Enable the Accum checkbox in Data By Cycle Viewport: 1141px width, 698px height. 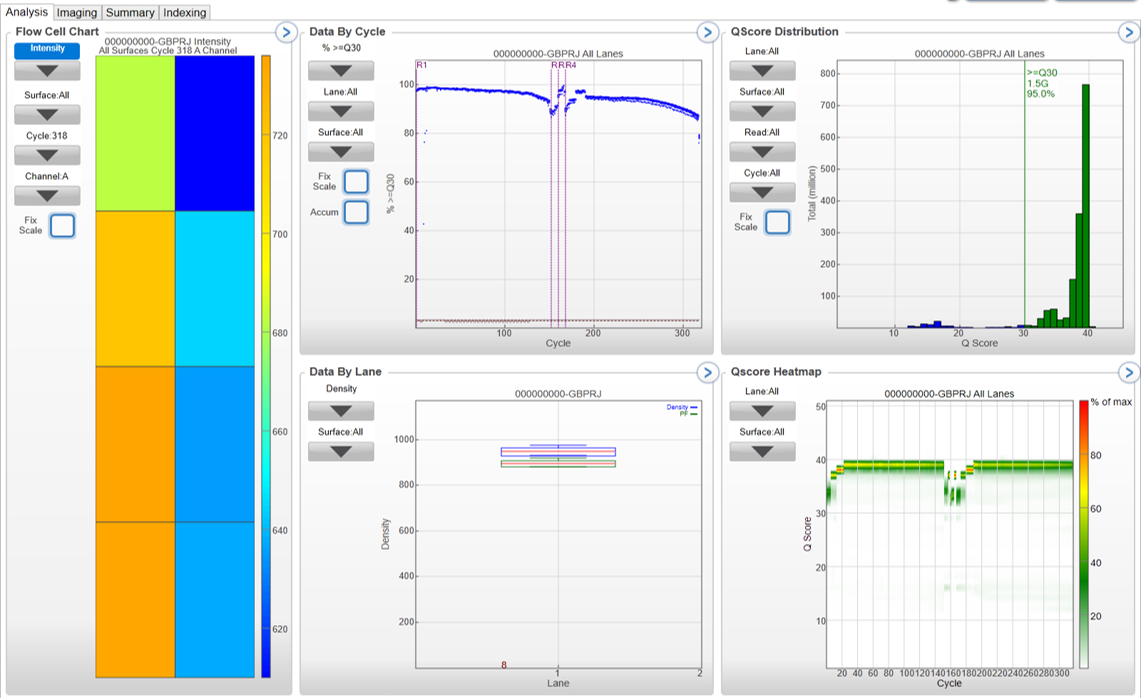click(x=355, y=212)
